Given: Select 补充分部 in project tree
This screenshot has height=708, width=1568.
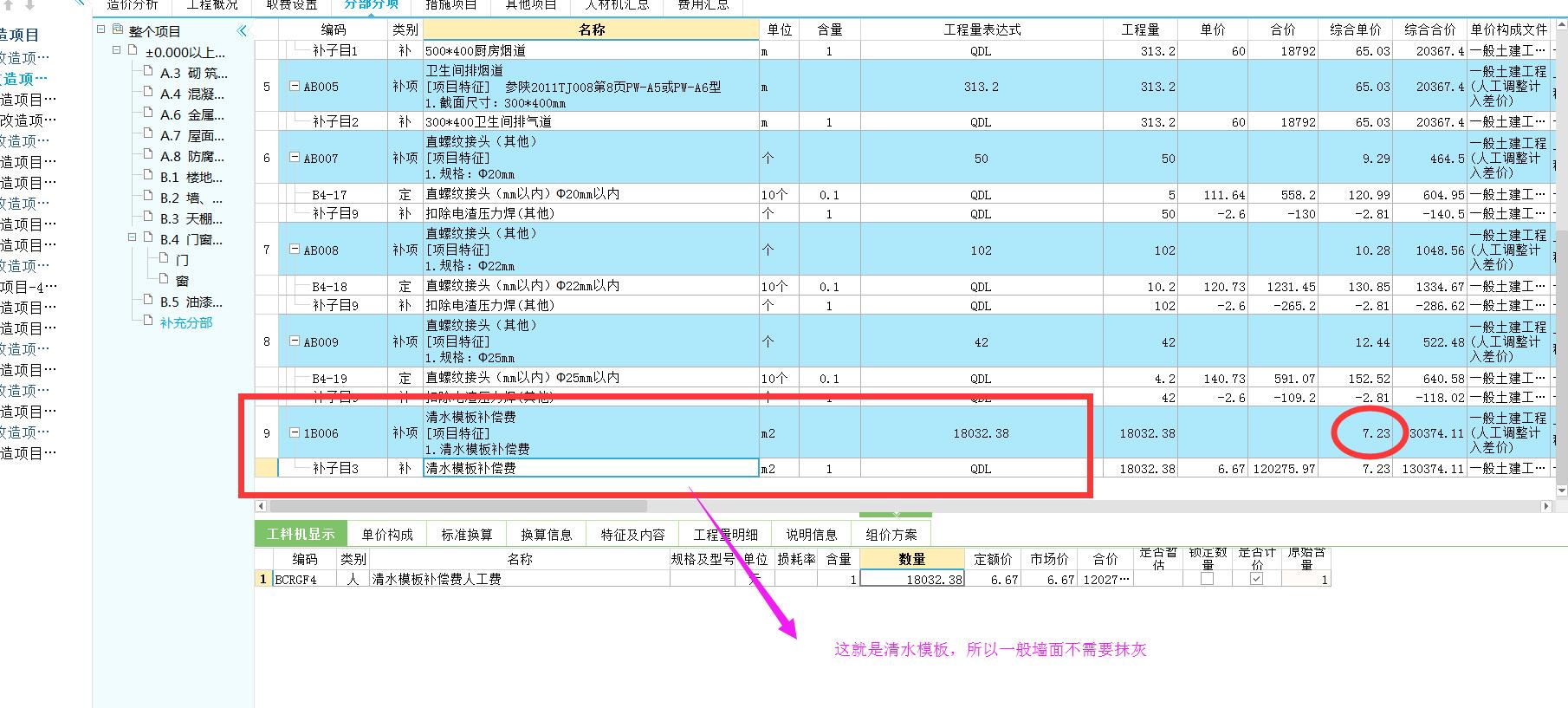Looking at the screenshot, I should coord(186,322).
